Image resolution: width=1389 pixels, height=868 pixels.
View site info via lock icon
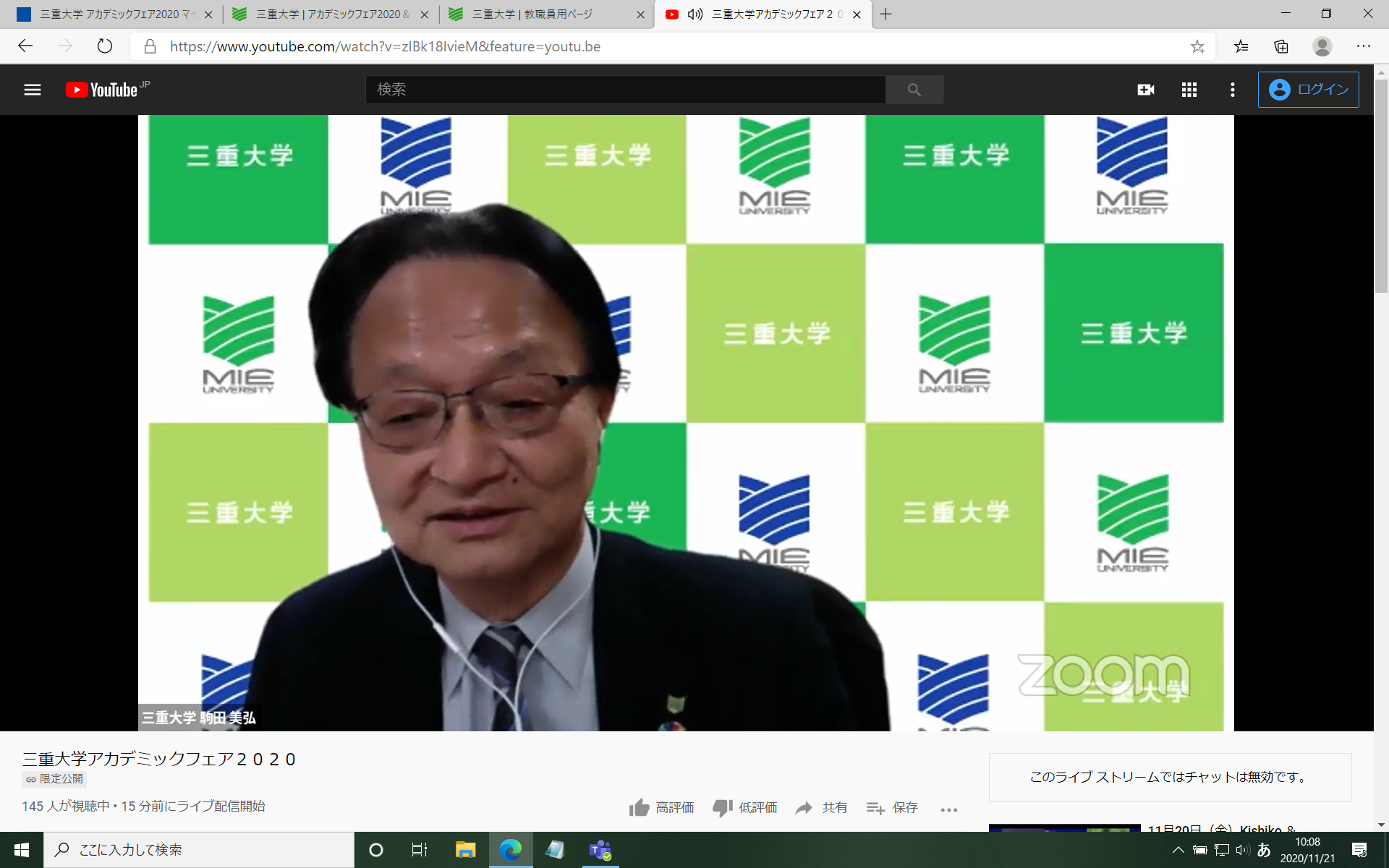click(x=150, y=46)
